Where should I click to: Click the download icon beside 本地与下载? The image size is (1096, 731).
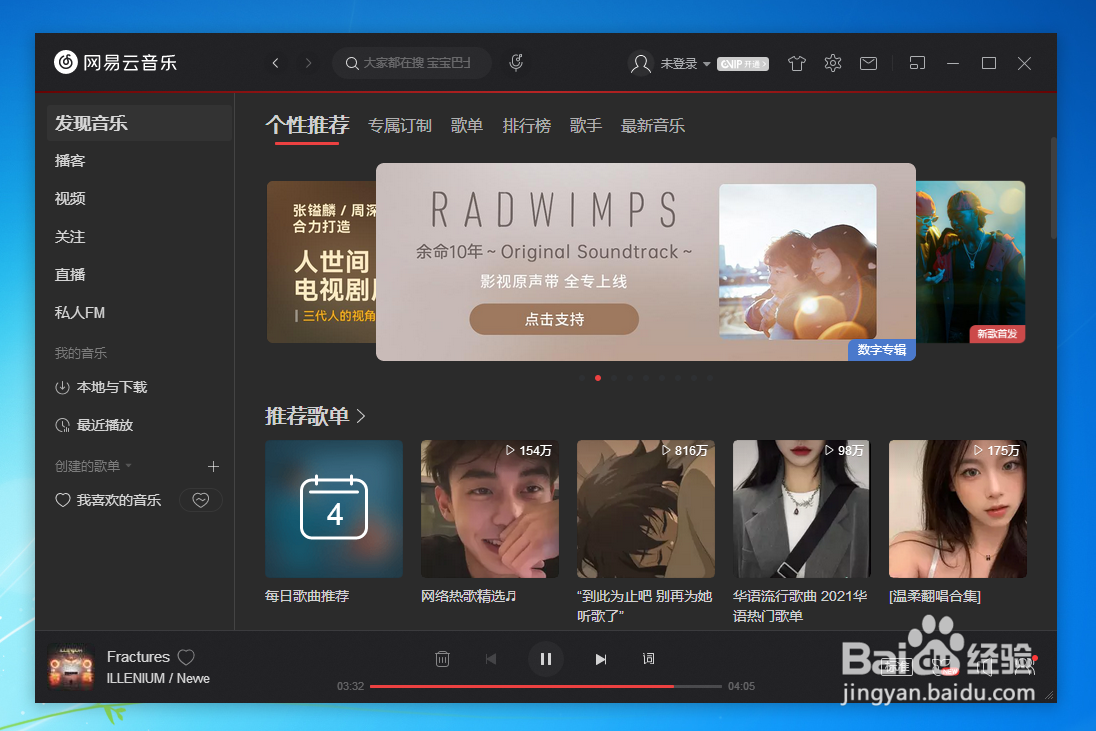62,387
